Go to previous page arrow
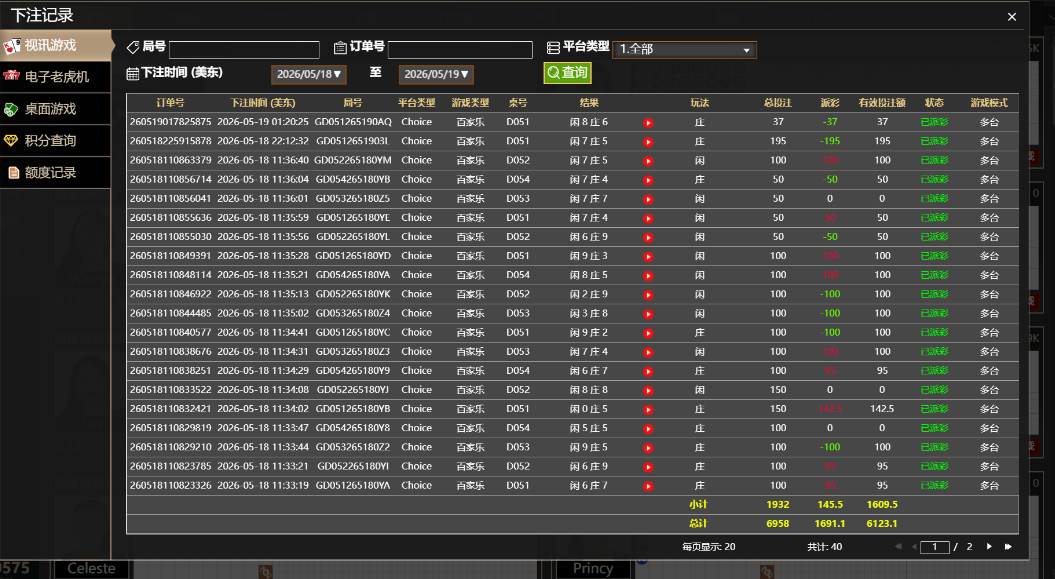This screenshot has width=1055, height=579. pos(914,547)
